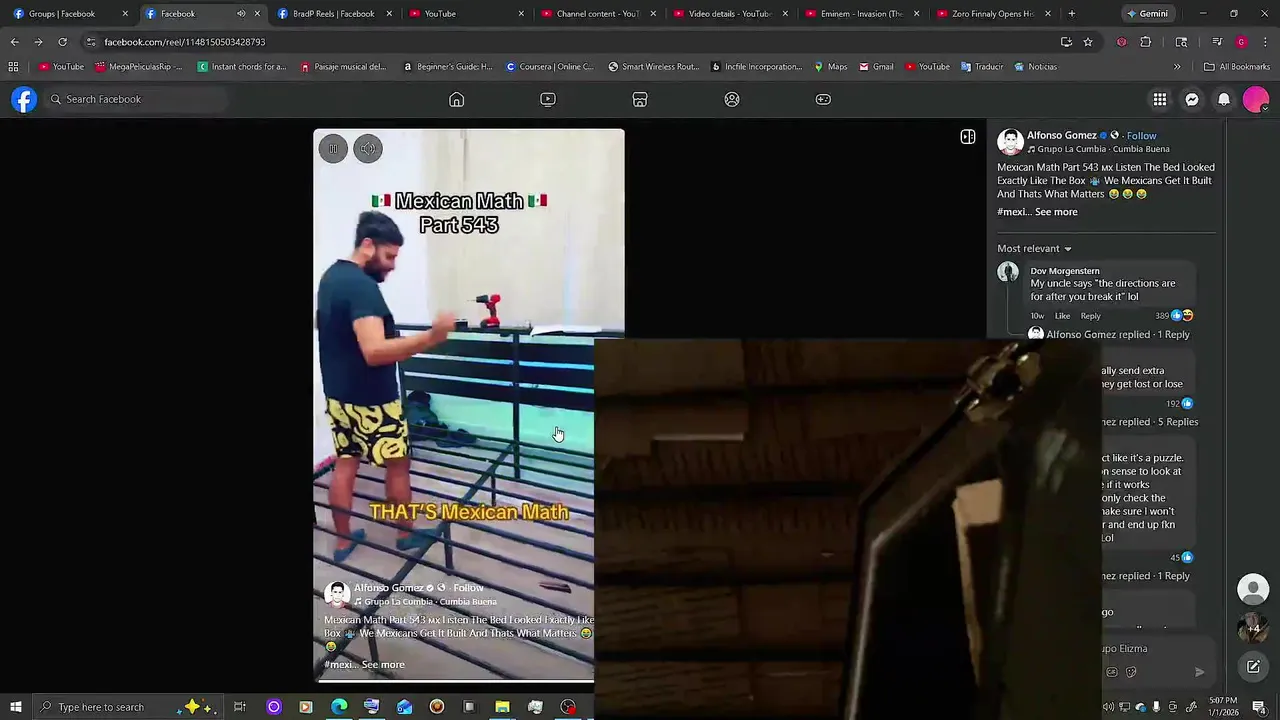
Task: Open Windows notification center
Action: [x=1259, y=707]
